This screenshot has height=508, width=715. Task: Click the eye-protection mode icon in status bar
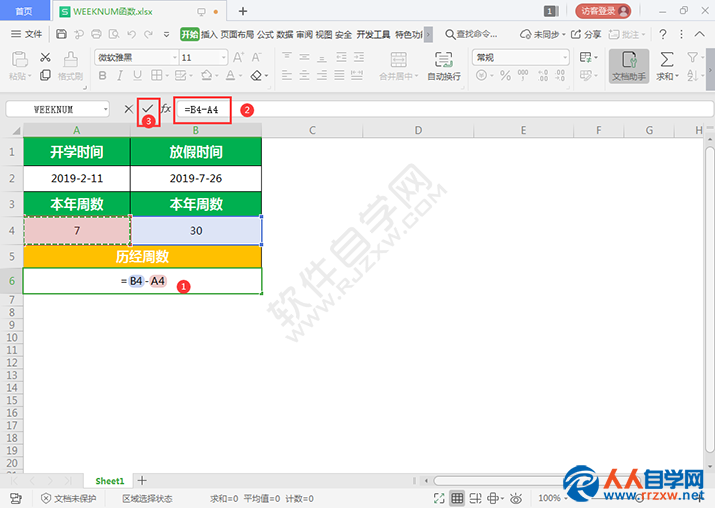point(516,498)
